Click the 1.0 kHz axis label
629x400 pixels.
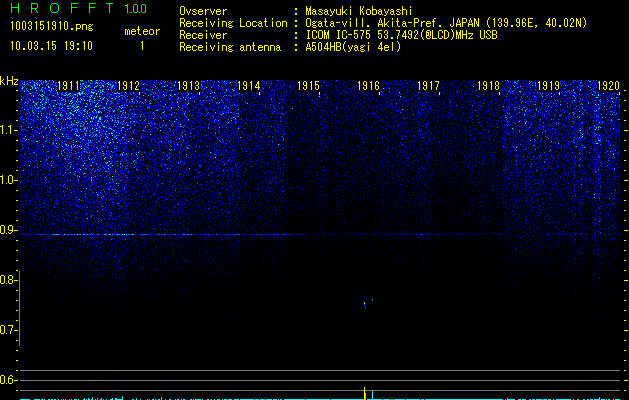[x=8, y=180]
